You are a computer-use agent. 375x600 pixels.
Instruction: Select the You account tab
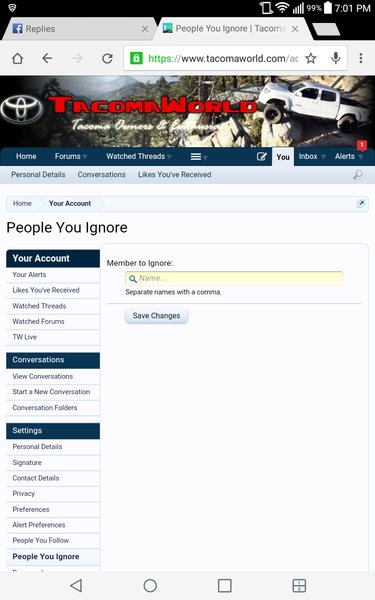point(283,157)
